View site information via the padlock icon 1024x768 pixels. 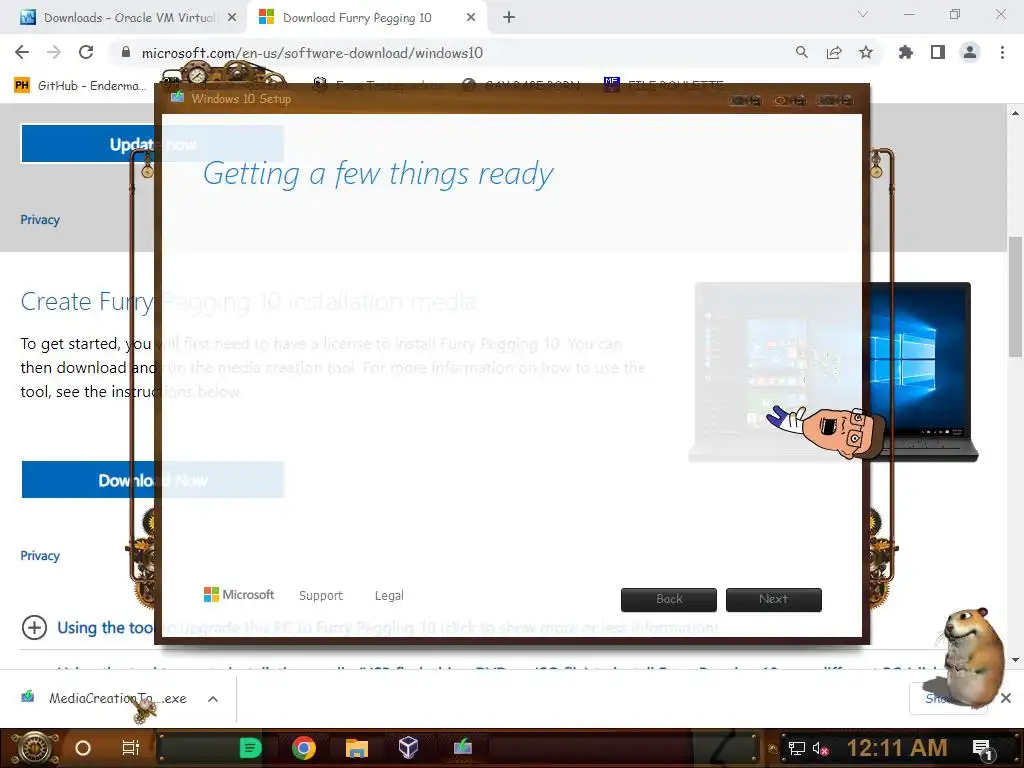pyautogui.click(x=126, y=52)
